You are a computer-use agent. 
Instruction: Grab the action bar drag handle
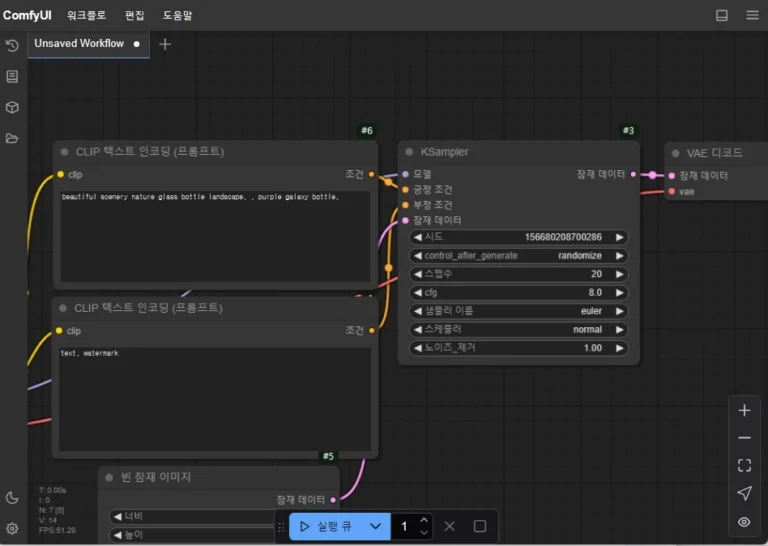click(281, 527)
